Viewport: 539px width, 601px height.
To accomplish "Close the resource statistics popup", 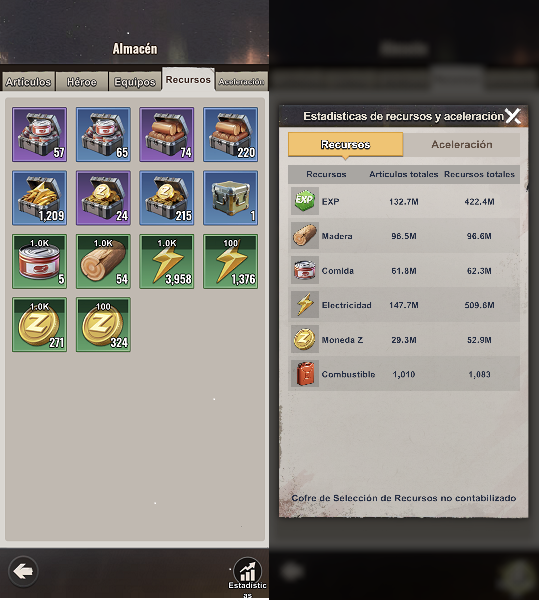I will [513, 116].
